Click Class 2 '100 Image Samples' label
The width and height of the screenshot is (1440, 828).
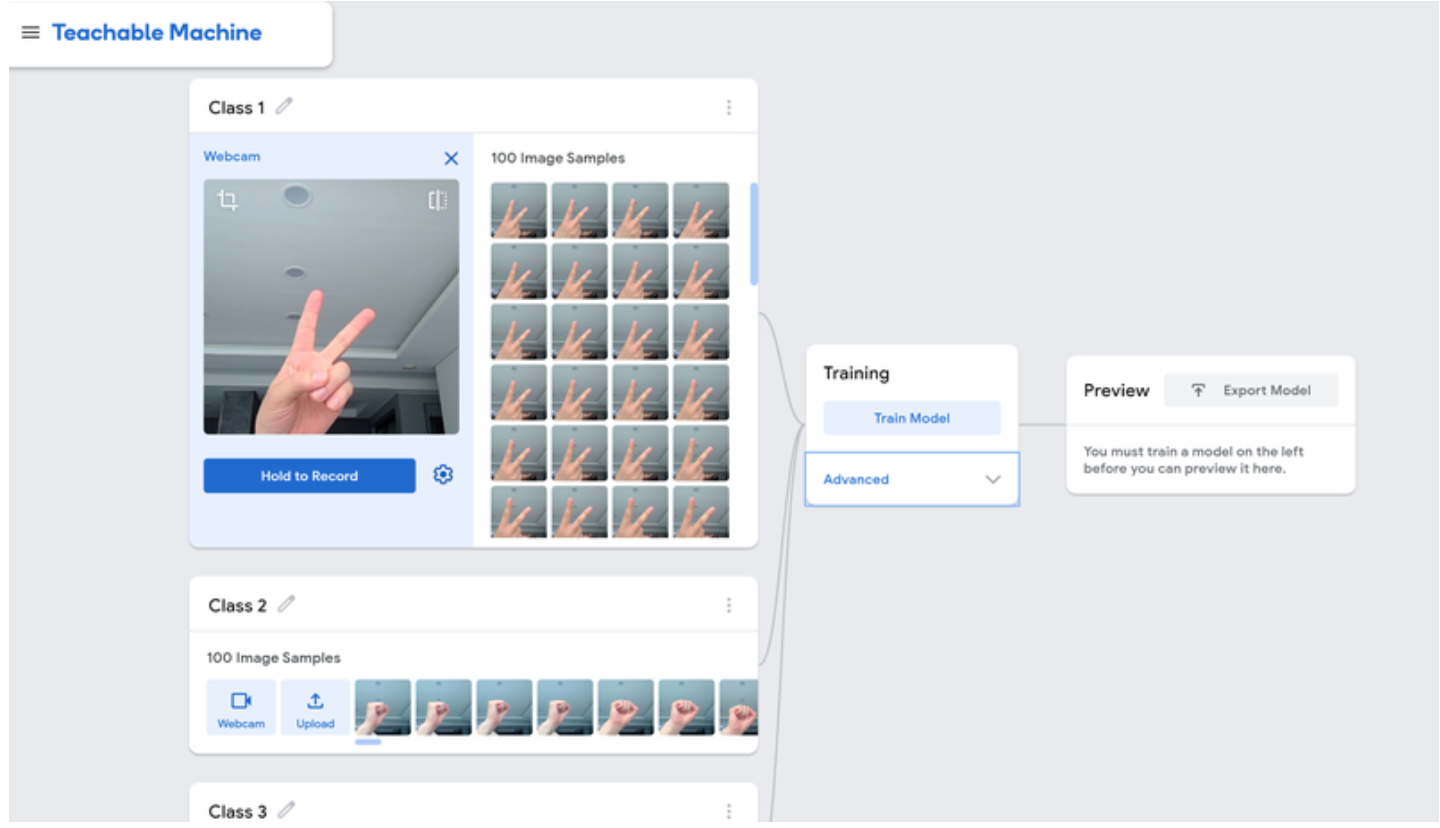click(x=274, y=658)
